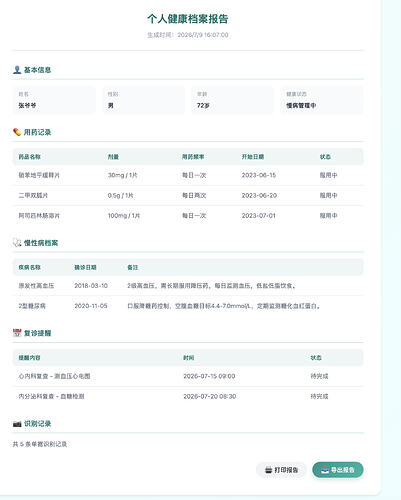This screenshot has height=500, width=401.
Task: Click the 用药记录 section heading
Action: (x=37, y=132)
